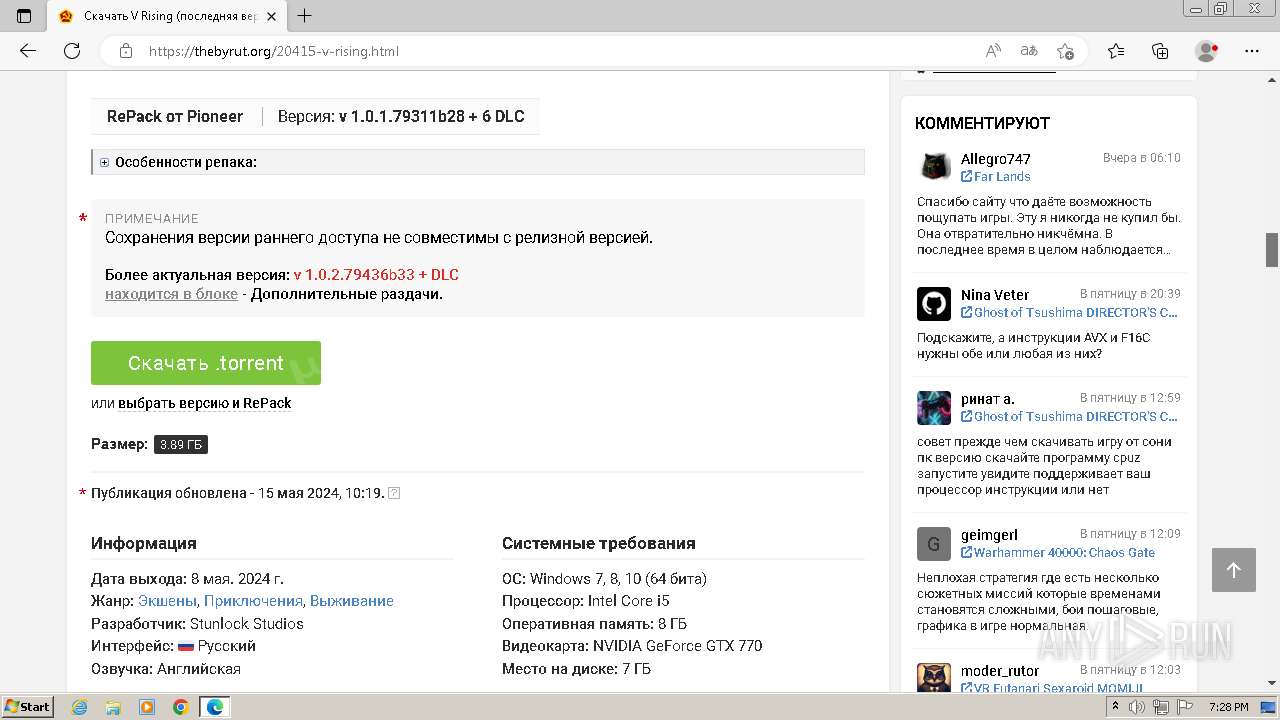Image resolution: width=1280 pixels, height=720 pixels.
Task: Show hidden tray icons arrow
Action: point(1117,707)
